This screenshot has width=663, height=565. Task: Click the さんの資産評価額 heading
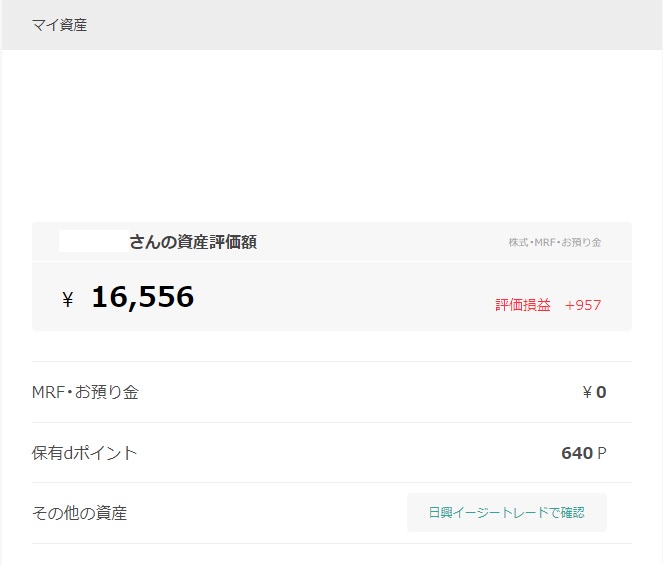(x=192, y=242)
